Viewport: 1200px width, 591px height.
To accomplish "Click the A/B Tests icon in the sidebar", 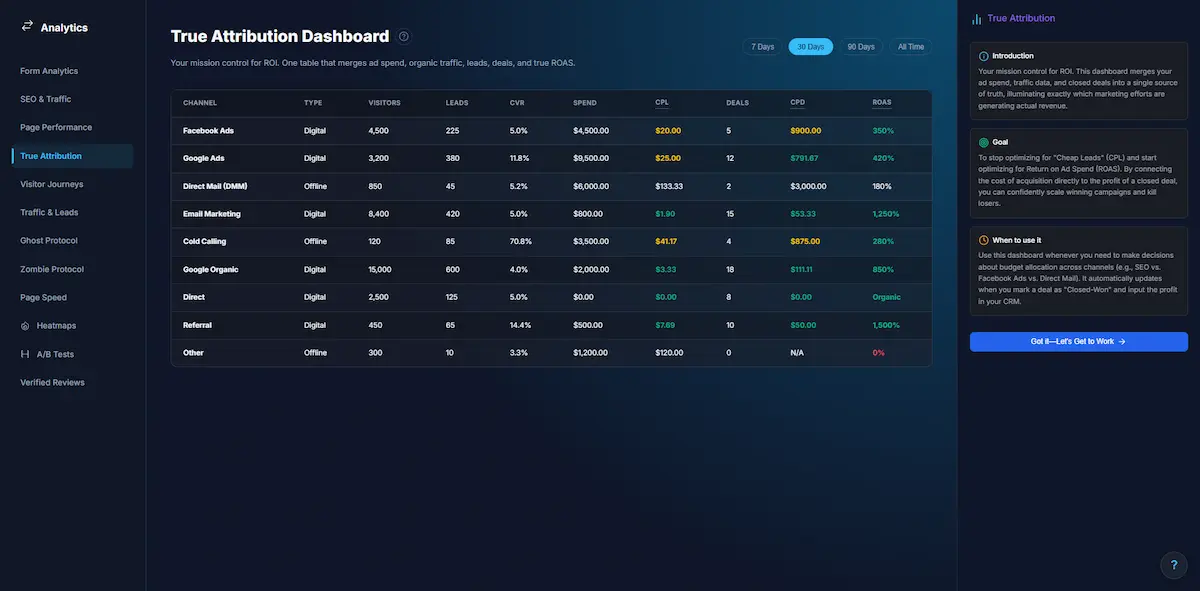I will [25, 354].
